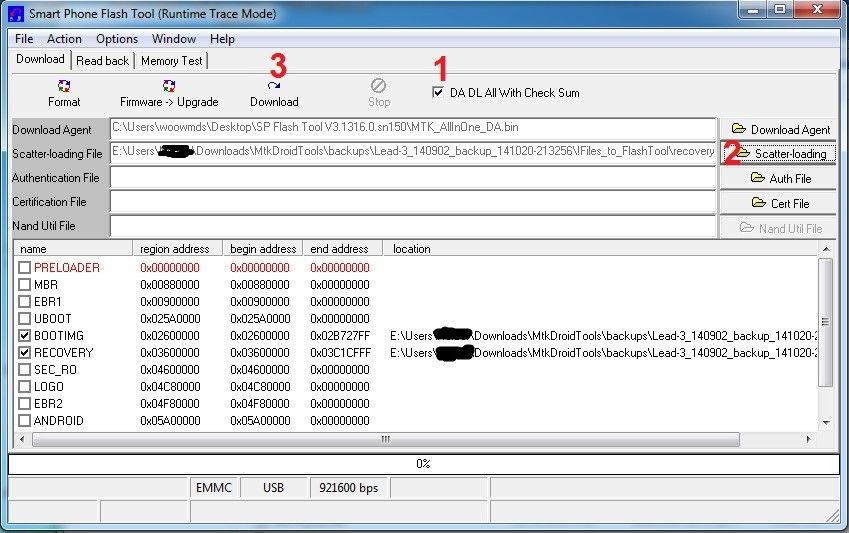Screen dimensions: 849x533
Task: Click the Firmware -> Upgrade icon
Action: coord(169,86)
